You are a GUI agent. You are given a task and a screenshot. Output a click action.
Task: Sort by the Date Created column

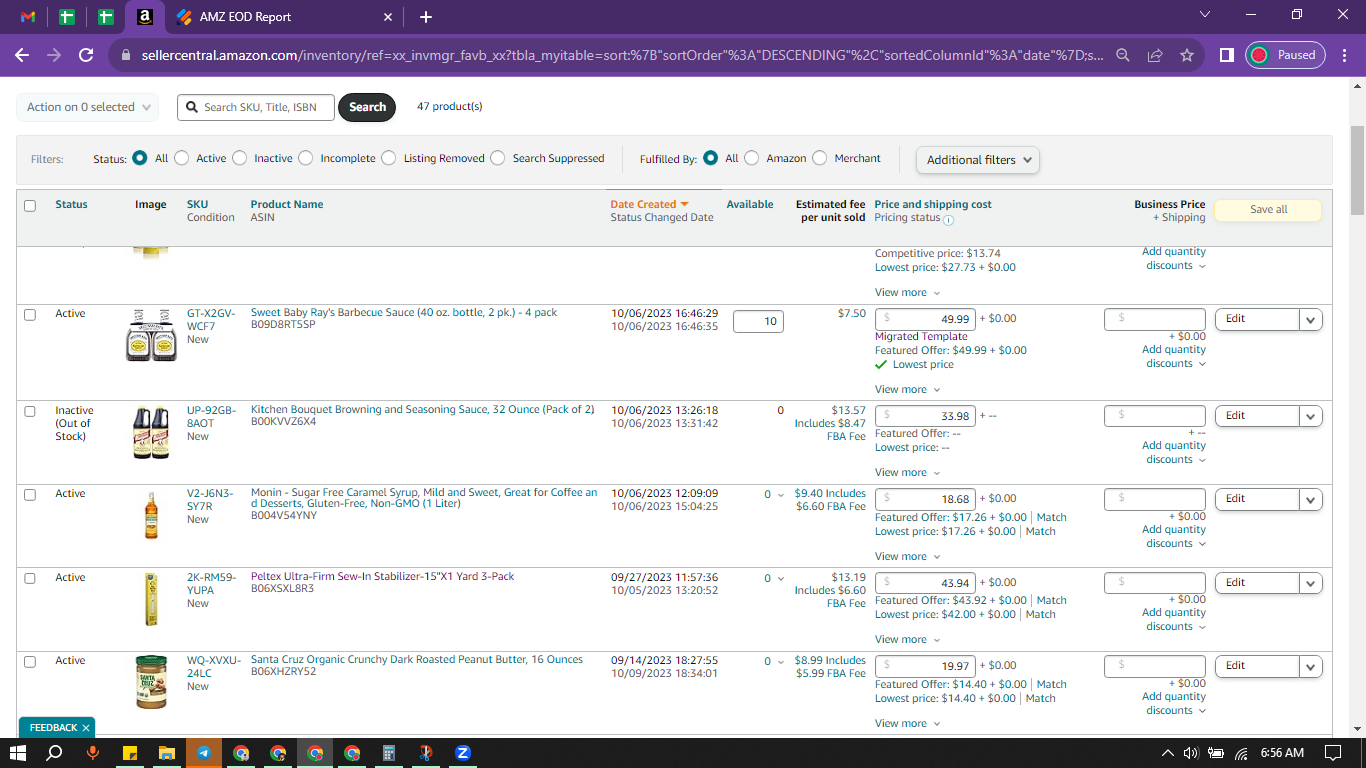point(649,205)
